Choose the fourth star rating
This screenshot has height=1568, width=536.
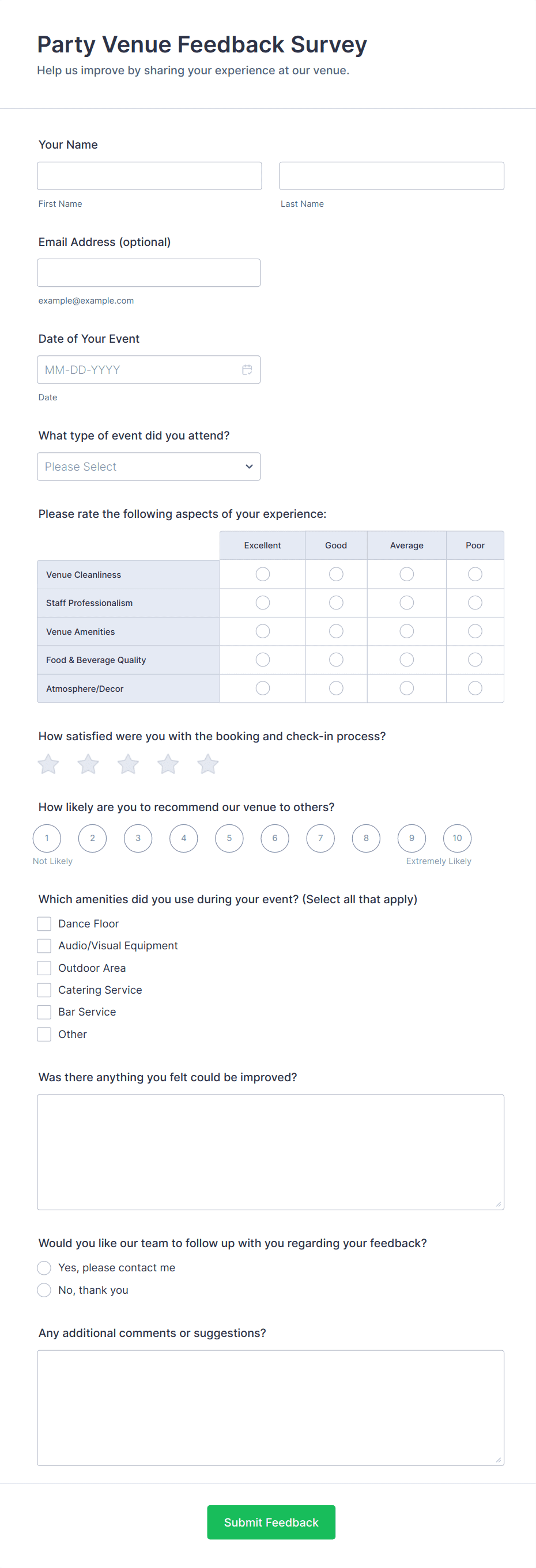(x=168, y=764)
